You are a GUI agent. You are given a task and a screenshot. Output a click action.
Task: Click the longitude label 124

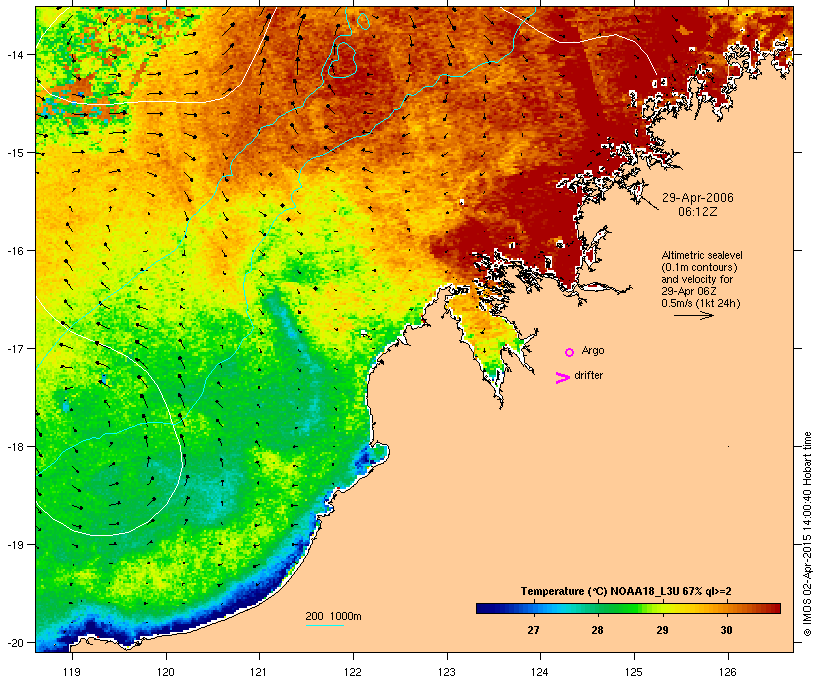[540, 672]
